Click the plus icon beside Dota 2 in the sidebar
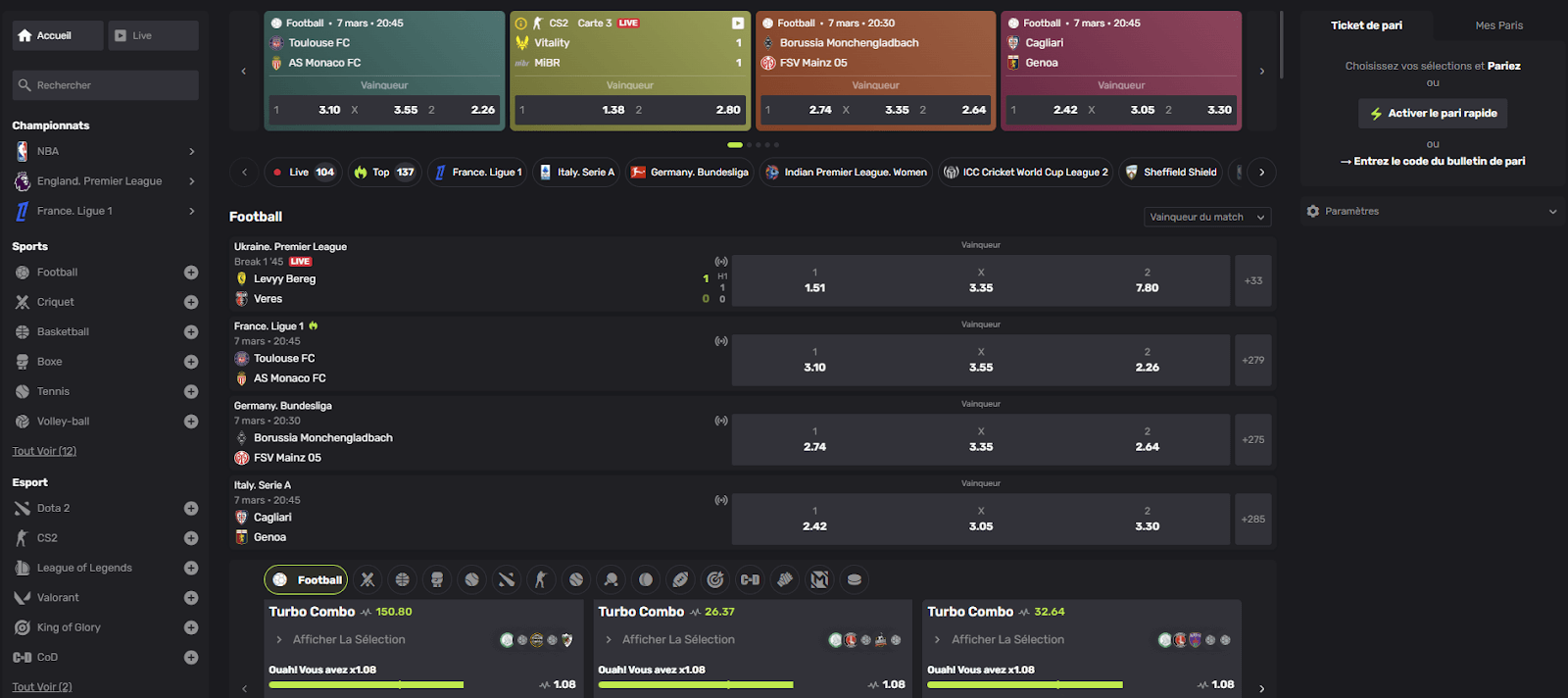This screenshot has width=1568, height=698. (x=191, y=509)
